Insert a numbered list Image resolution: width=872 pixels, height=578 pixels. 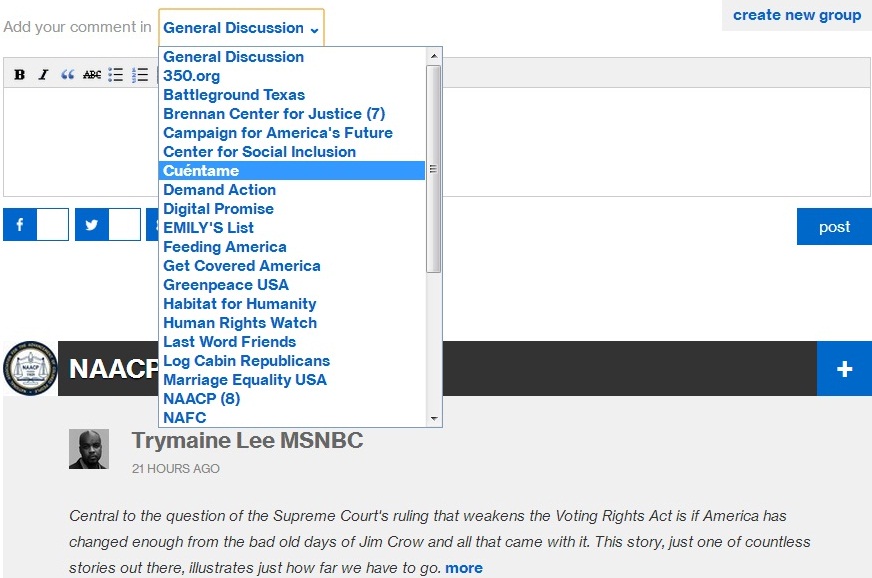140,75
